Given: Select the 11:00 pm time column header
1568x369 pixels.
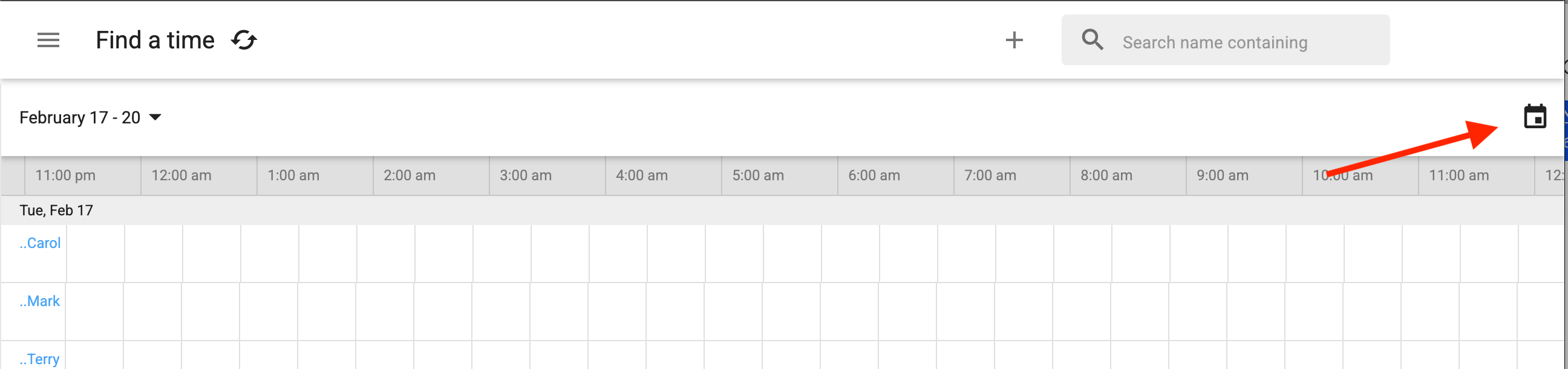Looking at the screenshot, I should click(66, 175).
